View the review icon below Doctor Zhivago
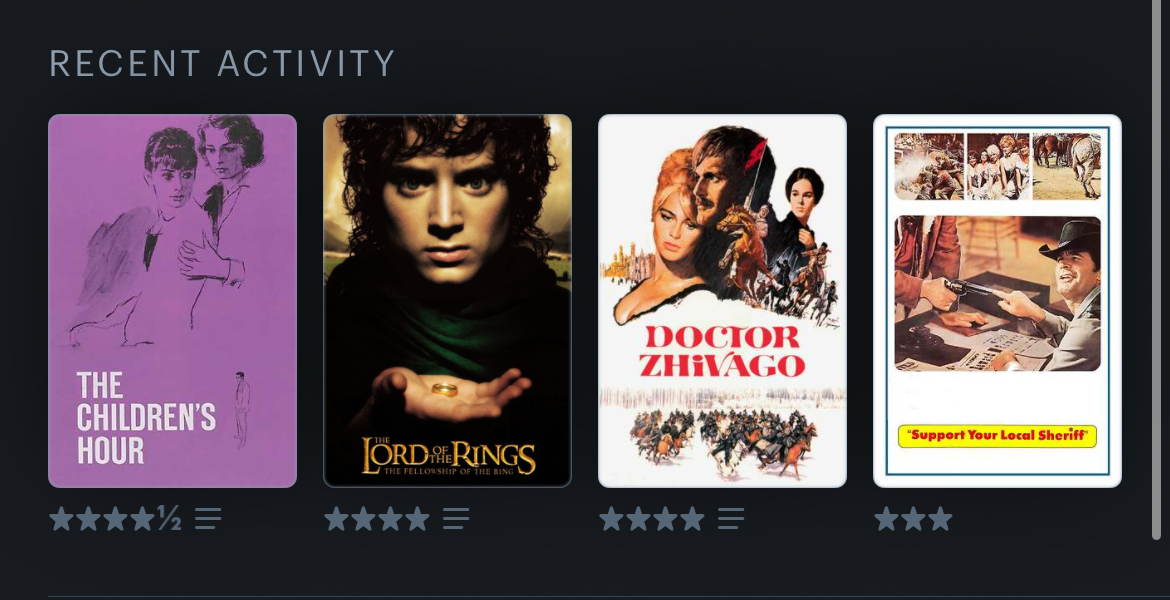This screenshot has height=600, width=1170. coord(731,519)
